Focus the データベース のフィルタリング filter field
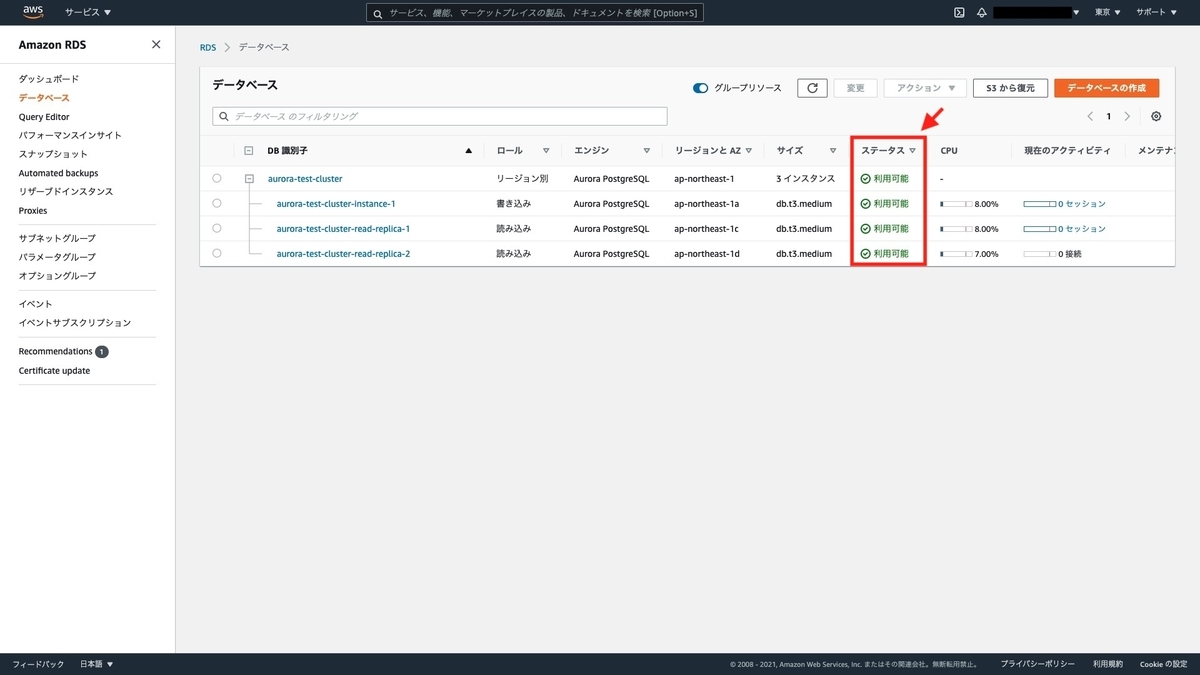The image size is (1200, 675). [440, 116]
